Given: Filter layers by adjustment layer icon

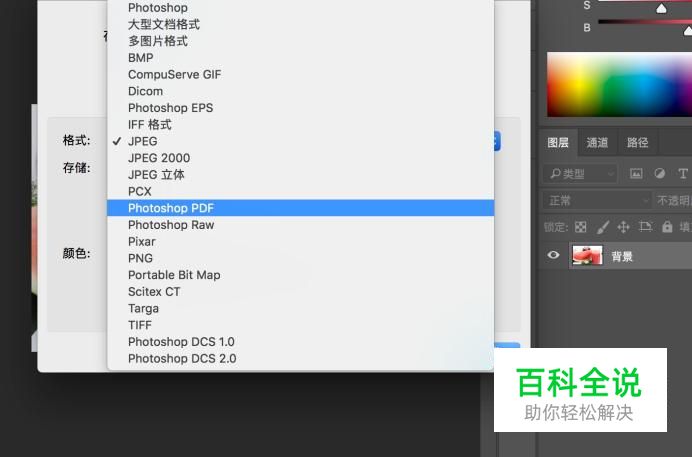Looking at the screenshot, I should pos(660,173).
